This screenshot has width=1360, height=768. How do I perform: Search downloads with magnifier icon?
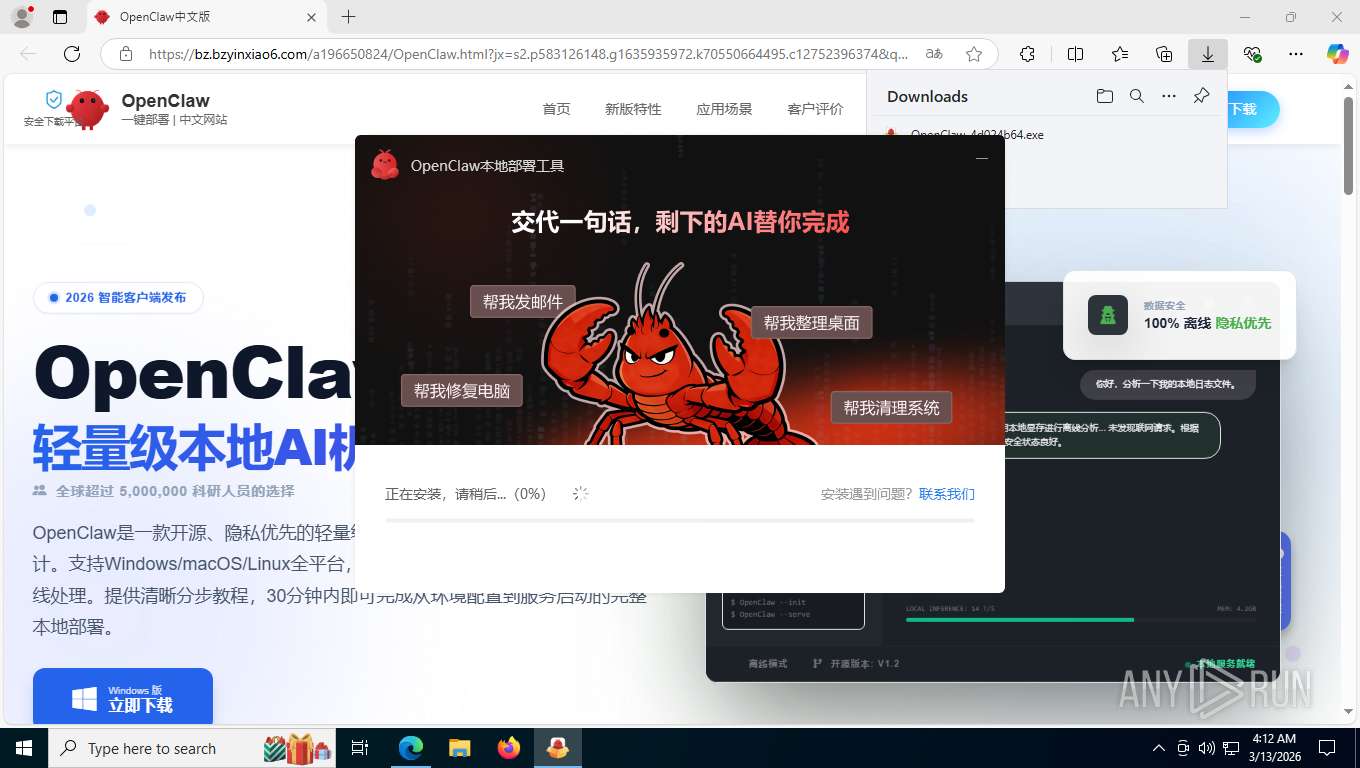tap(1137, 96)
